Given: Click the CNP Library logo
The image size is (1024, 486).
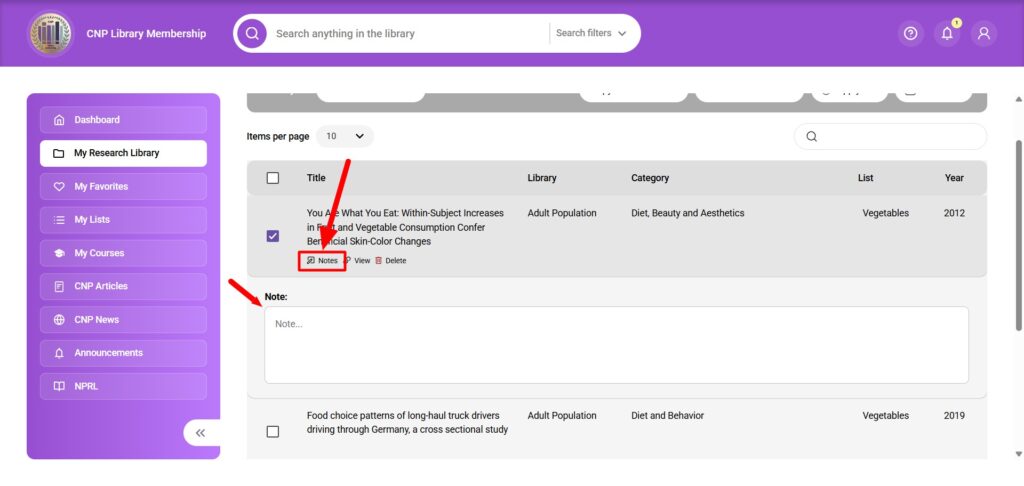Looking at the screenshot, I should (x=50, y=33).
